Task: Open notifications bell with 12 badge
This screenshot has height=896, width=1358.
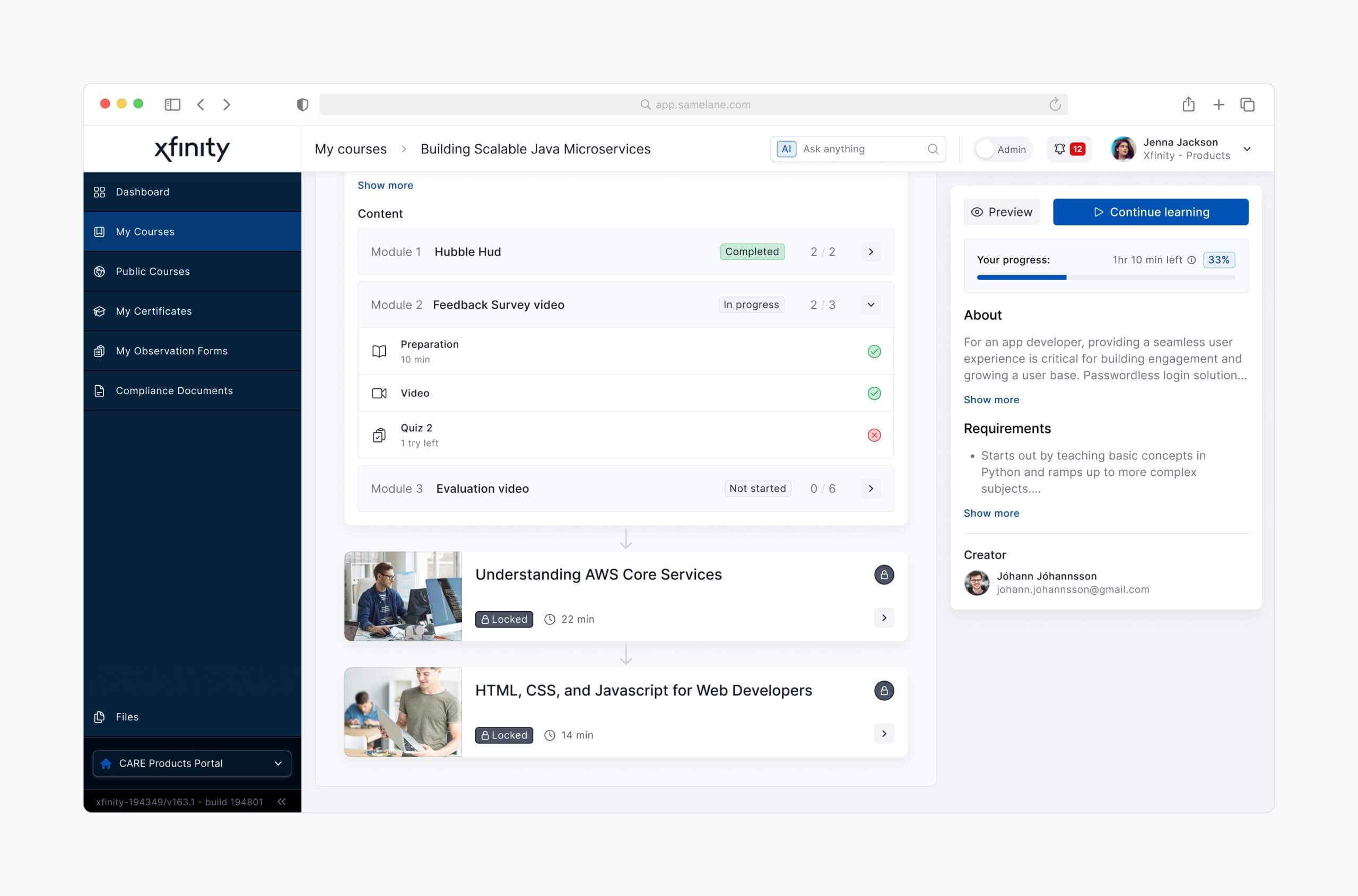Action: pyautogui.click(x=1069, y=149)
